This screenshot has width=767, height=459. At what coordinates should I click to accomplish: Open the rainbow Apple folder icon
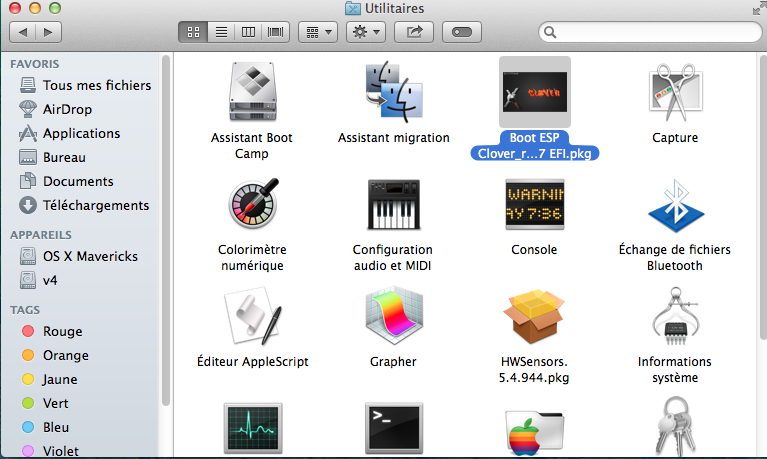click(535, 431)
